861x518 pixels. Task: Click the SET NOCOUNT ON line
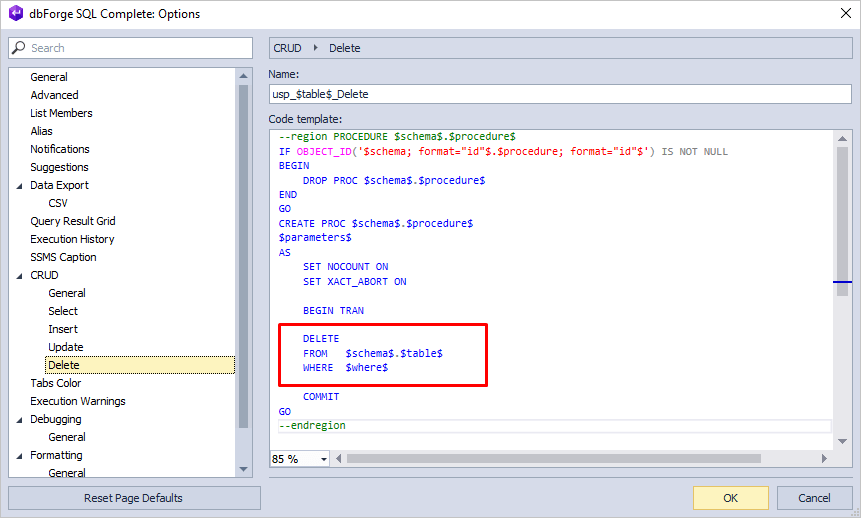(345, 267)
